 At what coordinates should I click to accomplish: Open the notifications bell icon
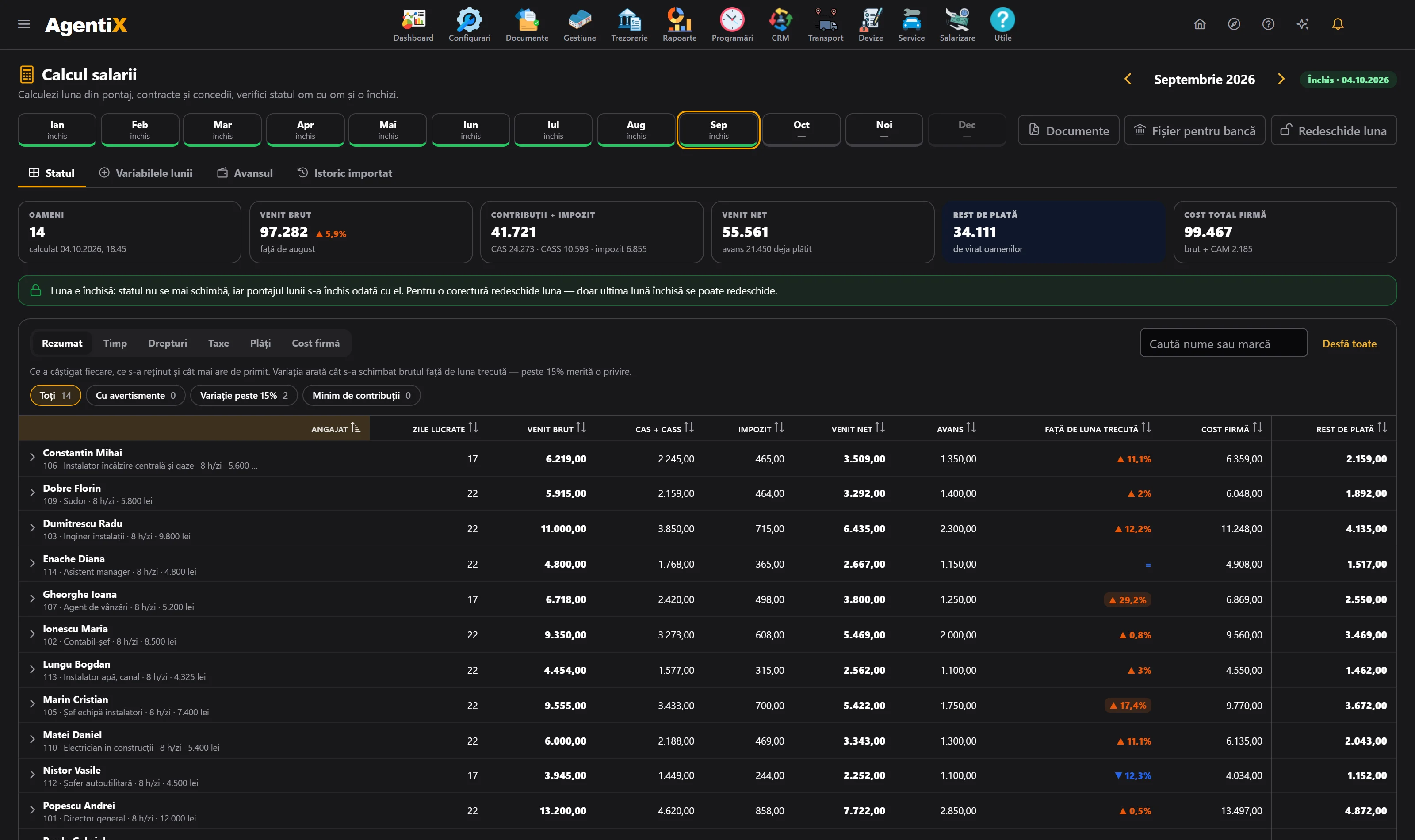click(1338, 24)
